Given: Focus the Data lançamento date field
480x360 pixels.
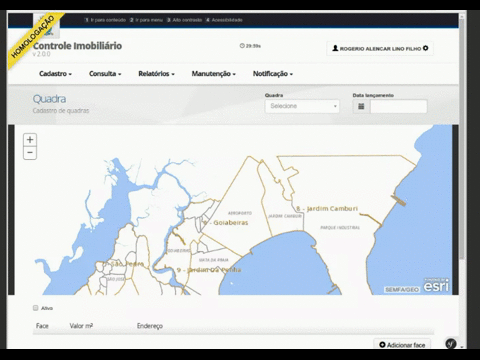Looking at the screenshot, I should click(x=399, y=107).
